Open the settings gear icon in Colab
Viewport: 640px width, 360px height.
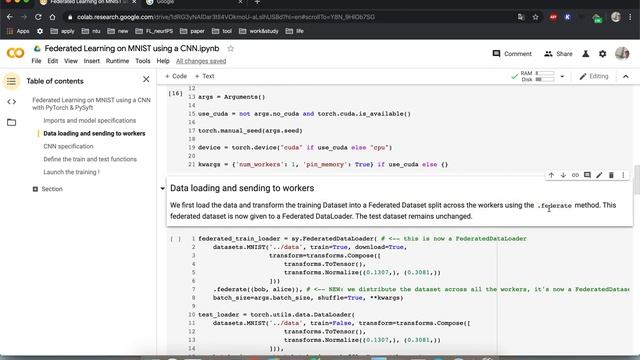[x=602, y=54]
